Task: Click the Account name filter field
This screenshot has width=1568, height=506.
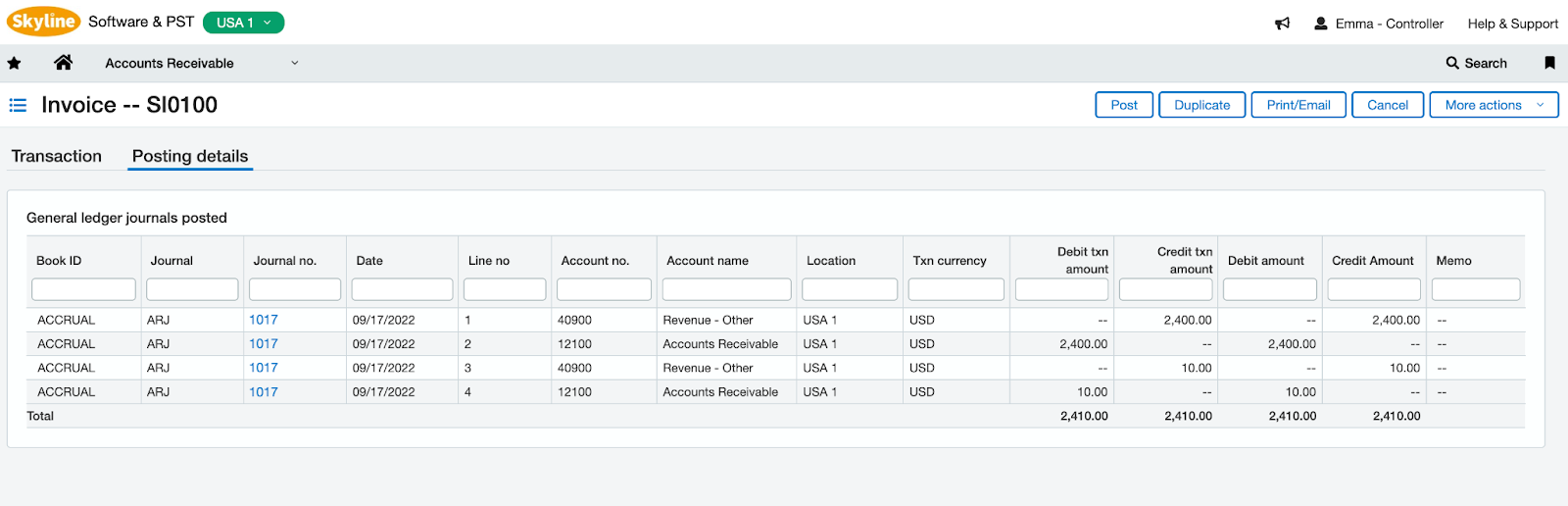Action: pos(726,289)
